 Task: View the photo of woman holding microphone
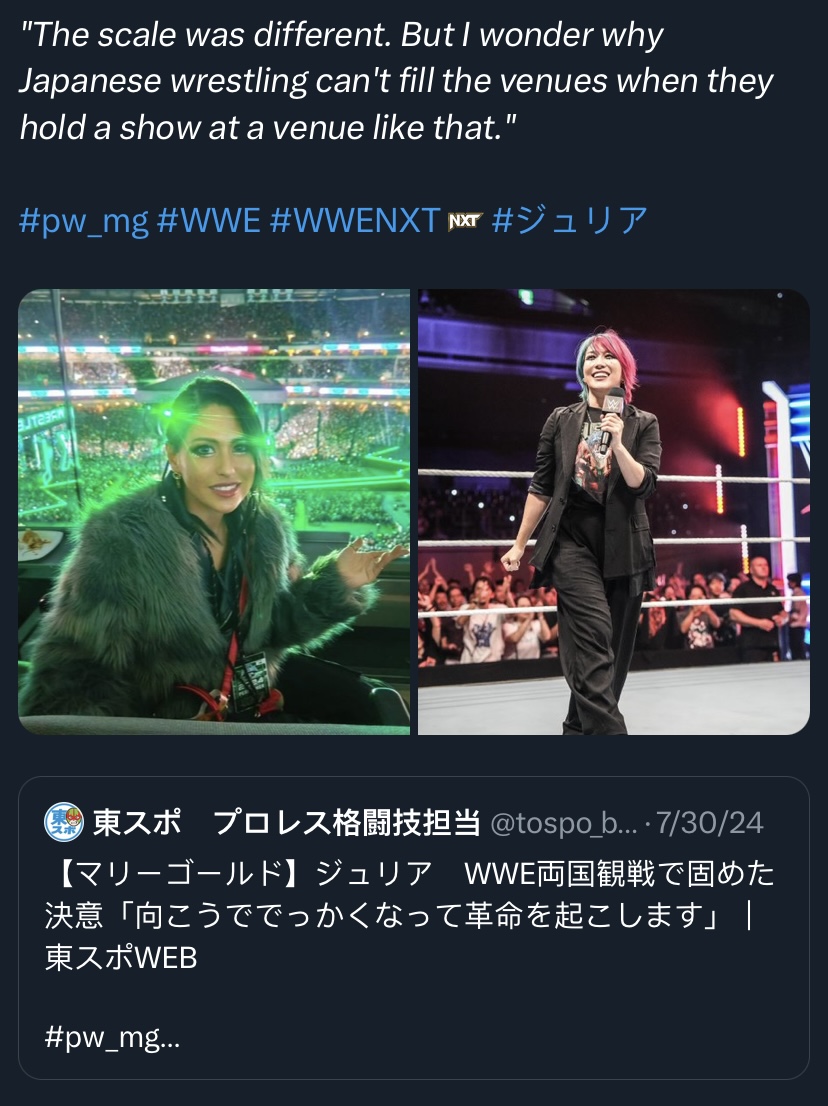614,511
